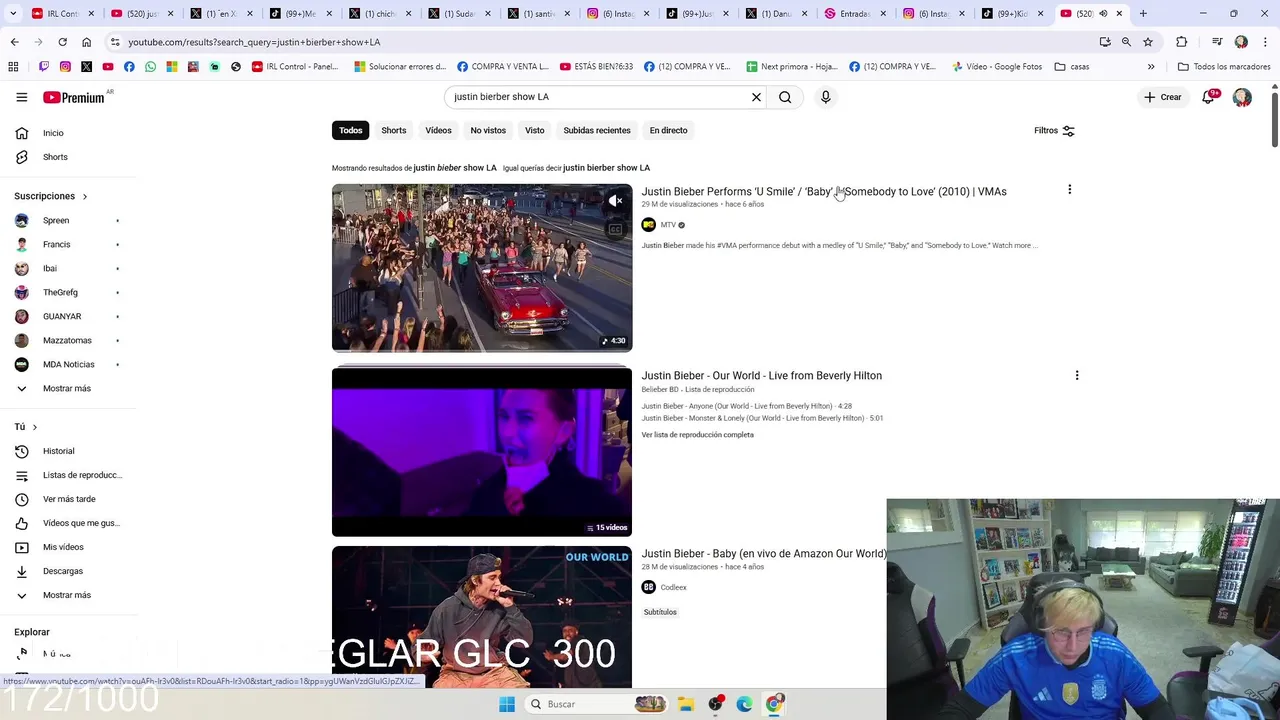Bookmark this page with the star
Image resolution: width=1280 pixels, height=720 pixels.
coord(1148,42)
